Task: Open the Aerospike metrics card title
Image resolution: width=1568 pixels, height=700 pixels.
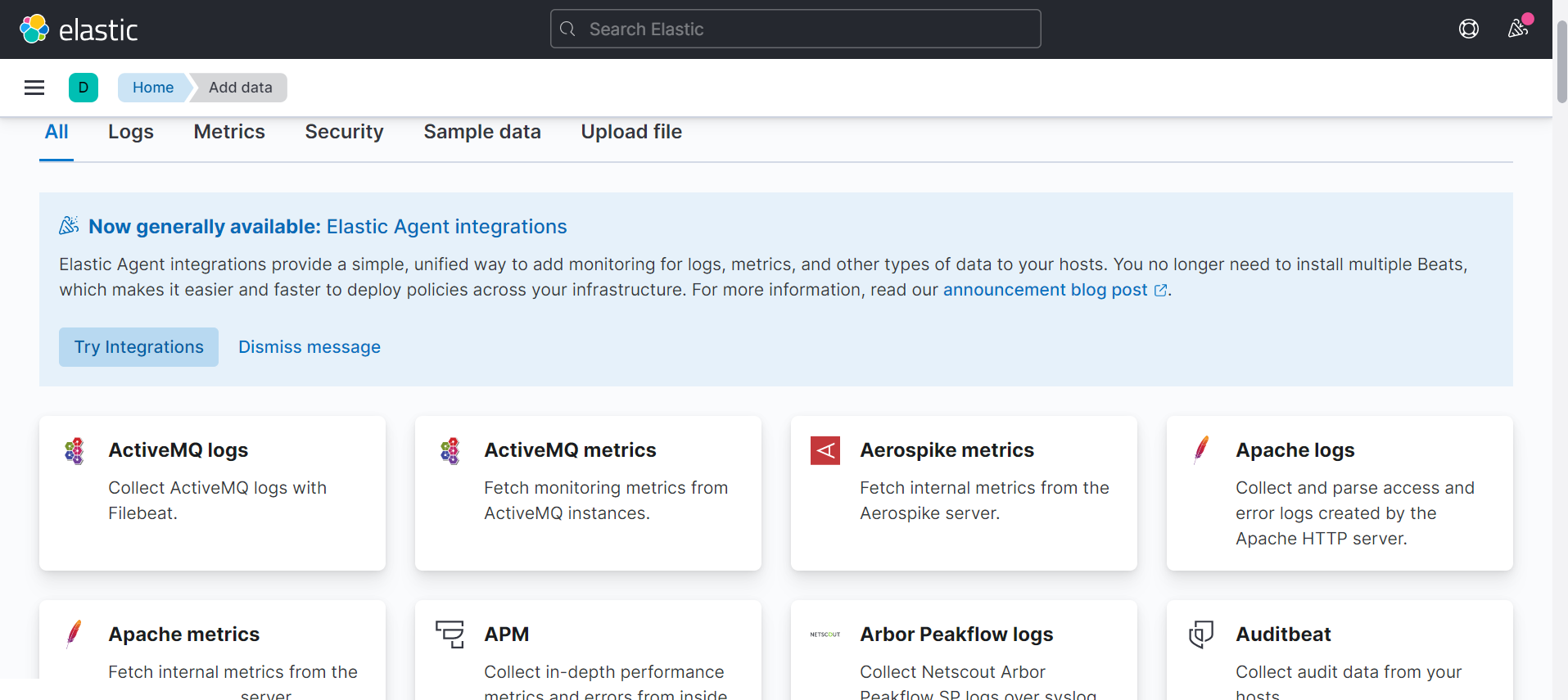Action: 947,450
